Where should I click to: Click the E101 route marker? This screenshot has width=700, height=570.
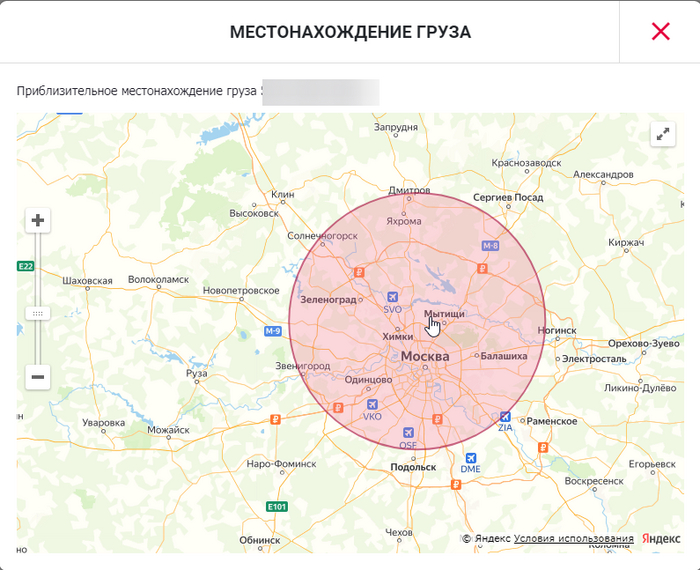[x=277, y=507]
